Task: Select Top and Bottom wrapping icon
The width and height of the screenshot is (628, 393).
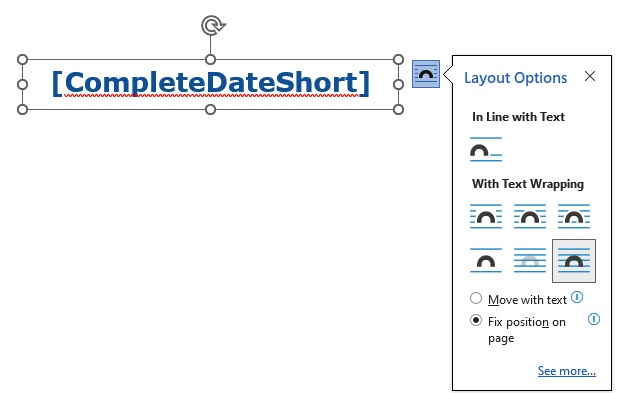Action: [486, 260]
